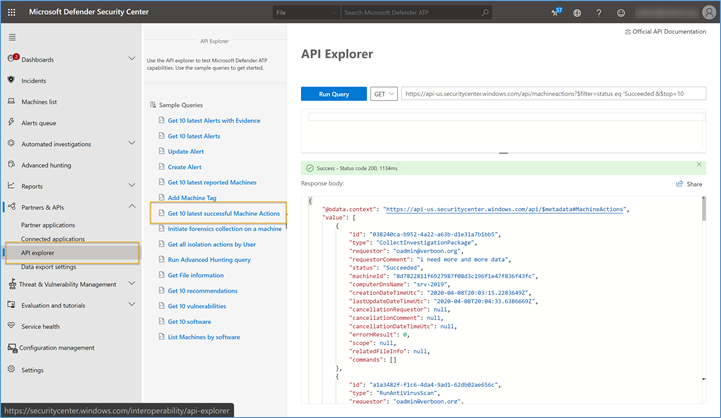Click the Incidents shield icon
The height and width of the screenshot is (418, 721).
(x=11, y=80)
